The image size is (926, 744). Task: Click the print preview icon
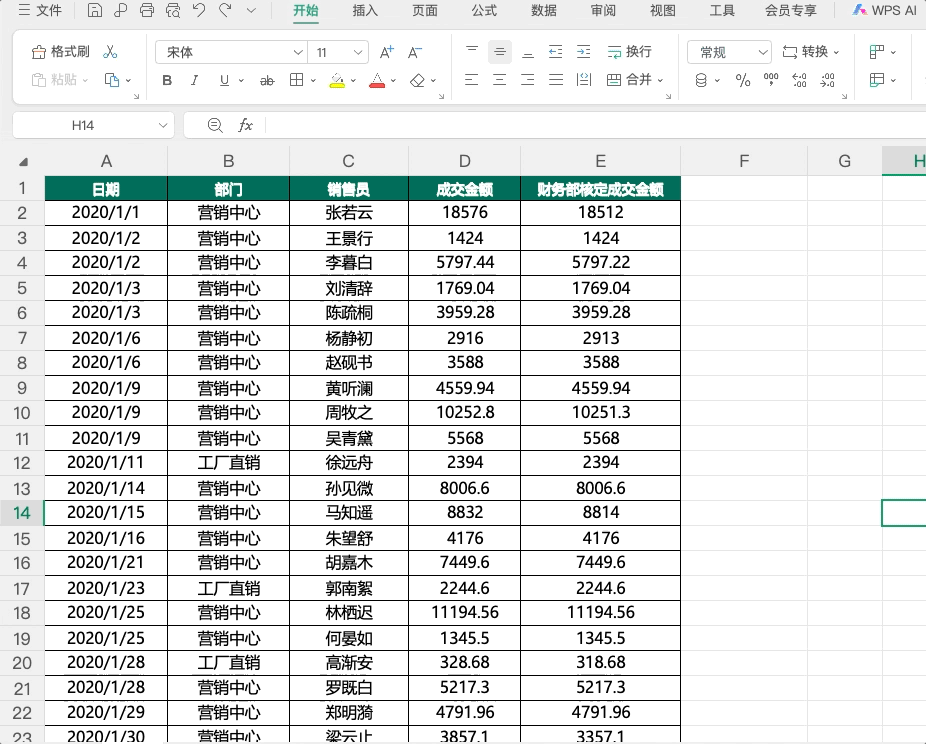click(x=173, y=10)
